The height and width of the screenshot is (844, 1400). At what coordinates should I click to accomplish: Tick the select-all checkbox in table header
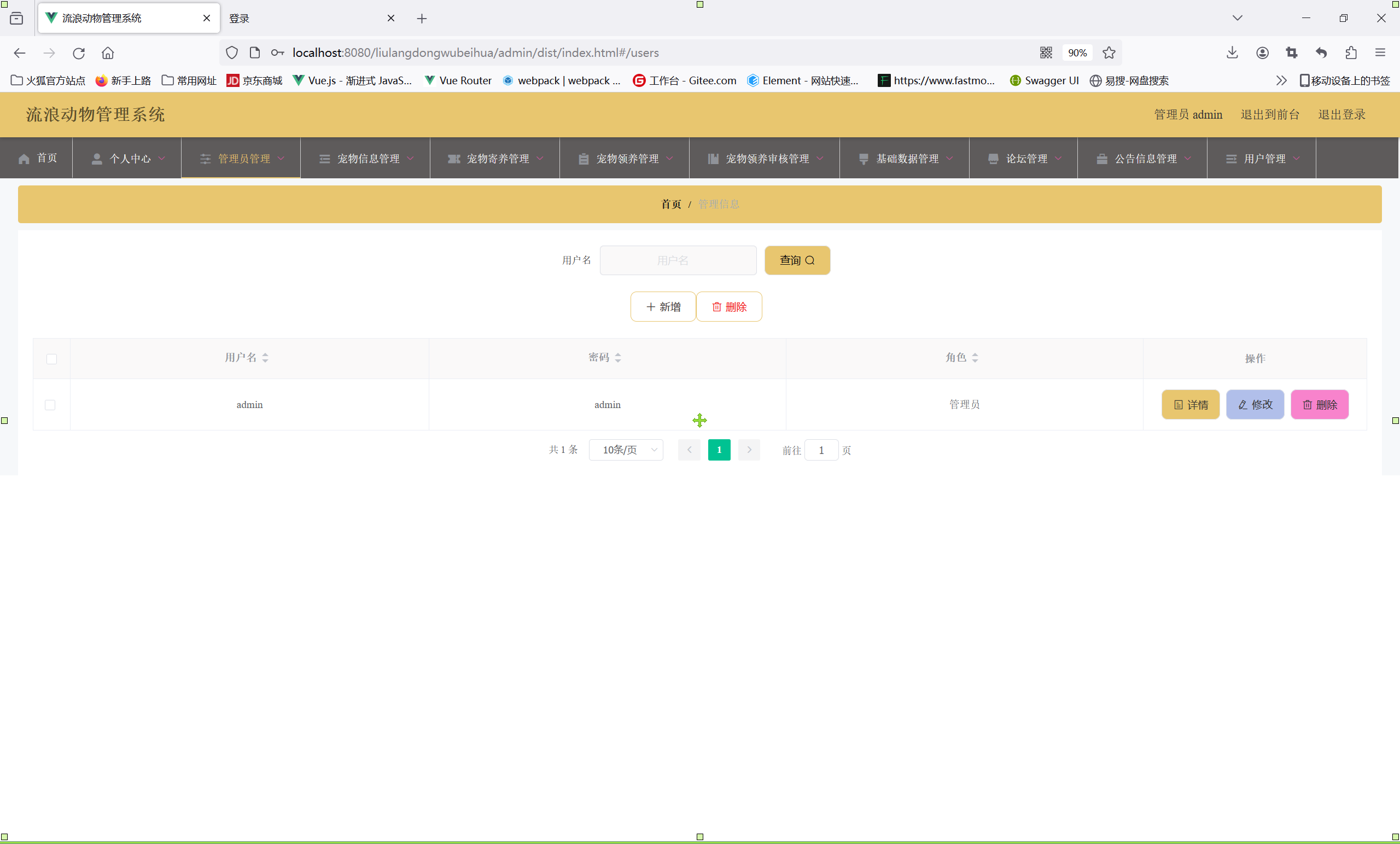(52, 359)
